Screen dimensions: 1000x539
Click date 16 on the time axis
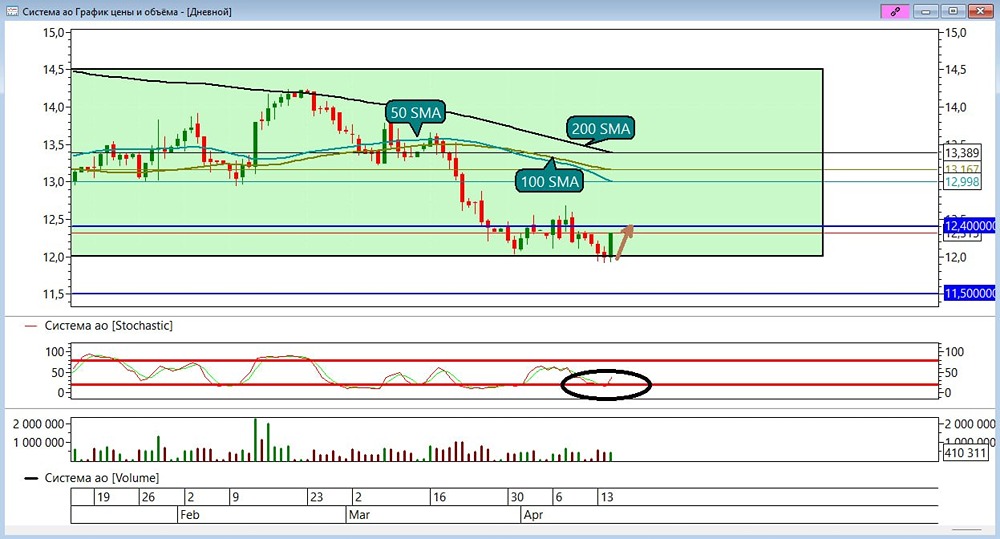click(x=439, y=497)
